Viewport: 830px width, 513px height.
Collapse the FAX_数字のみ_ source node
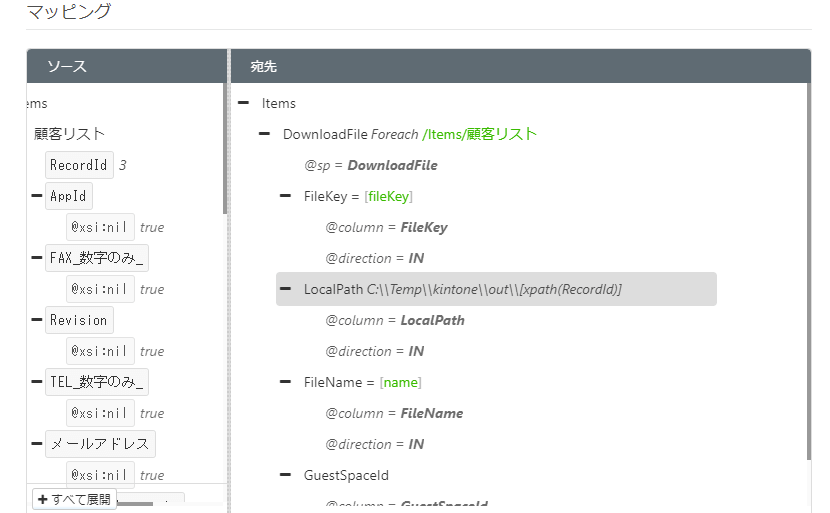point(37,258)
